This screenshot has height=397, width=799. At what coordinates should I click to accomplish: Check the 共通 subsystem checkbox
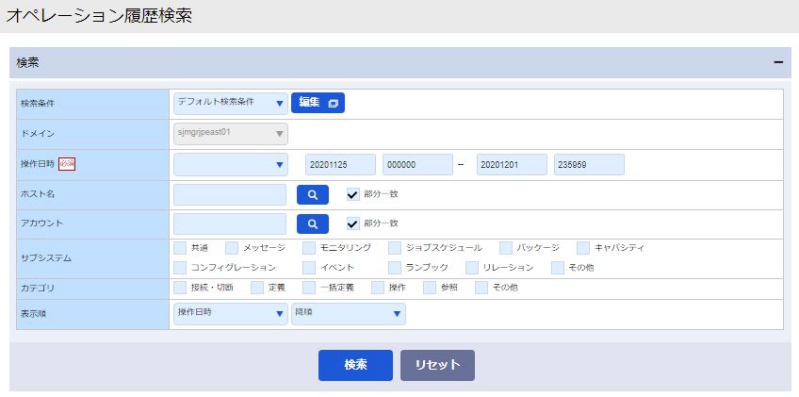[180, 248]
